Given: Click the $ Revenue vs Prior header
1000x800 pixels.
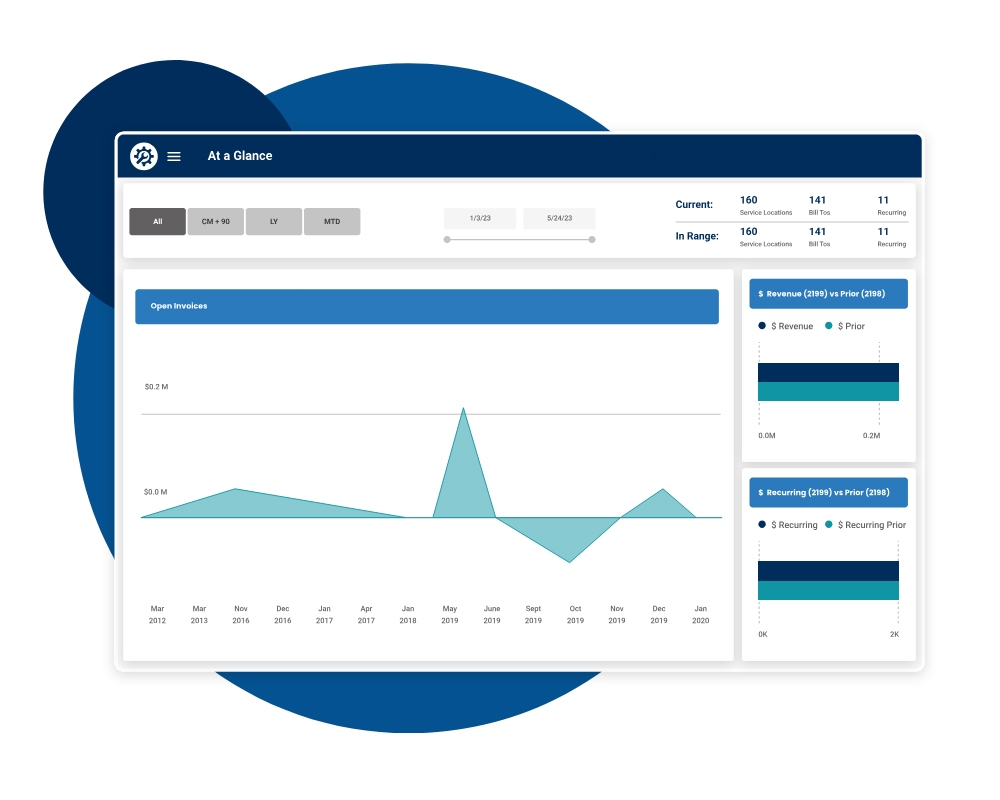Looking at the screenshot, I should click(828, 293).
